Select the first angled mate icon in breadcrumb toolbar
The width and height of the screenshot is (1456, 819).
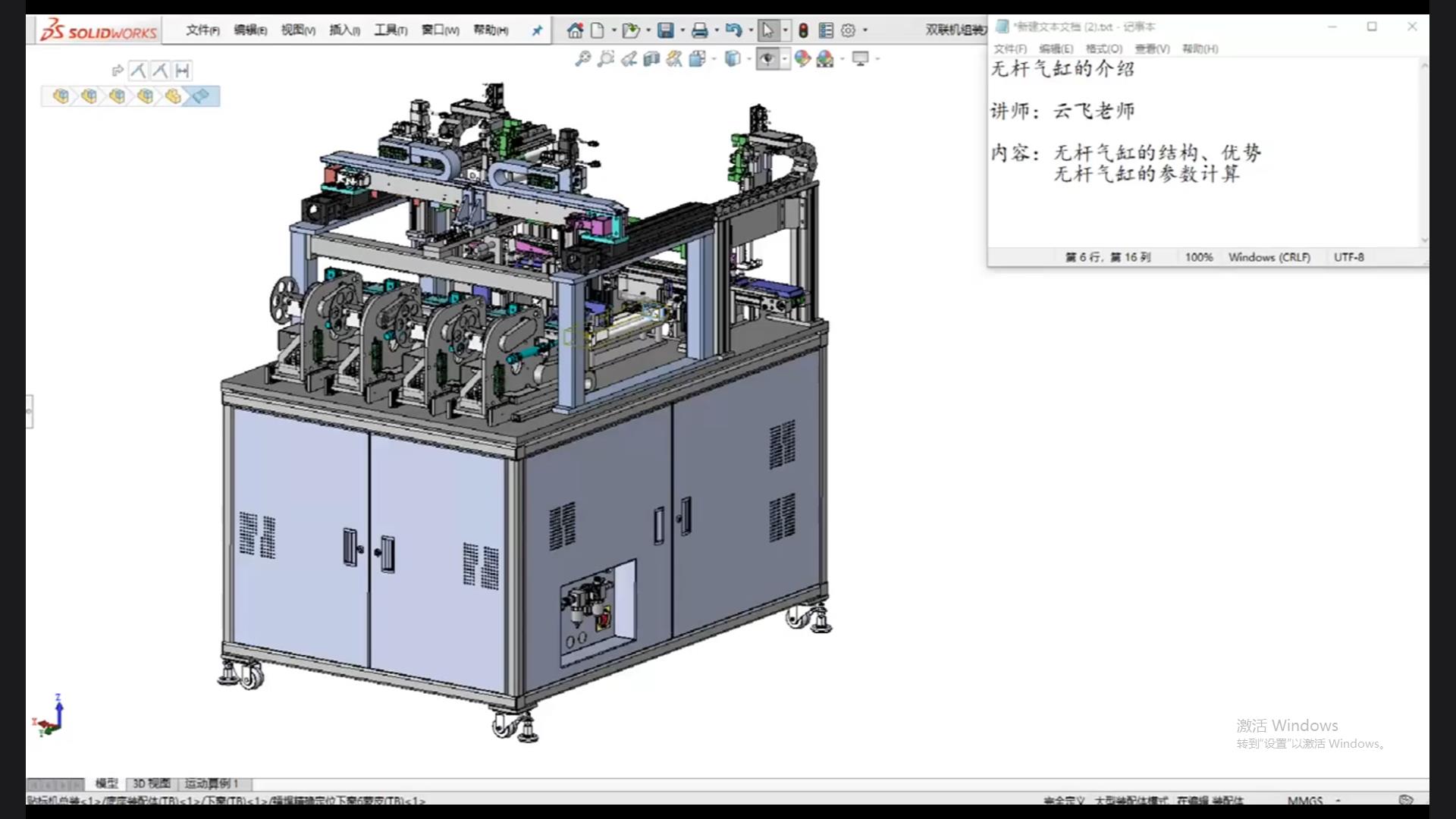[137, 71]
